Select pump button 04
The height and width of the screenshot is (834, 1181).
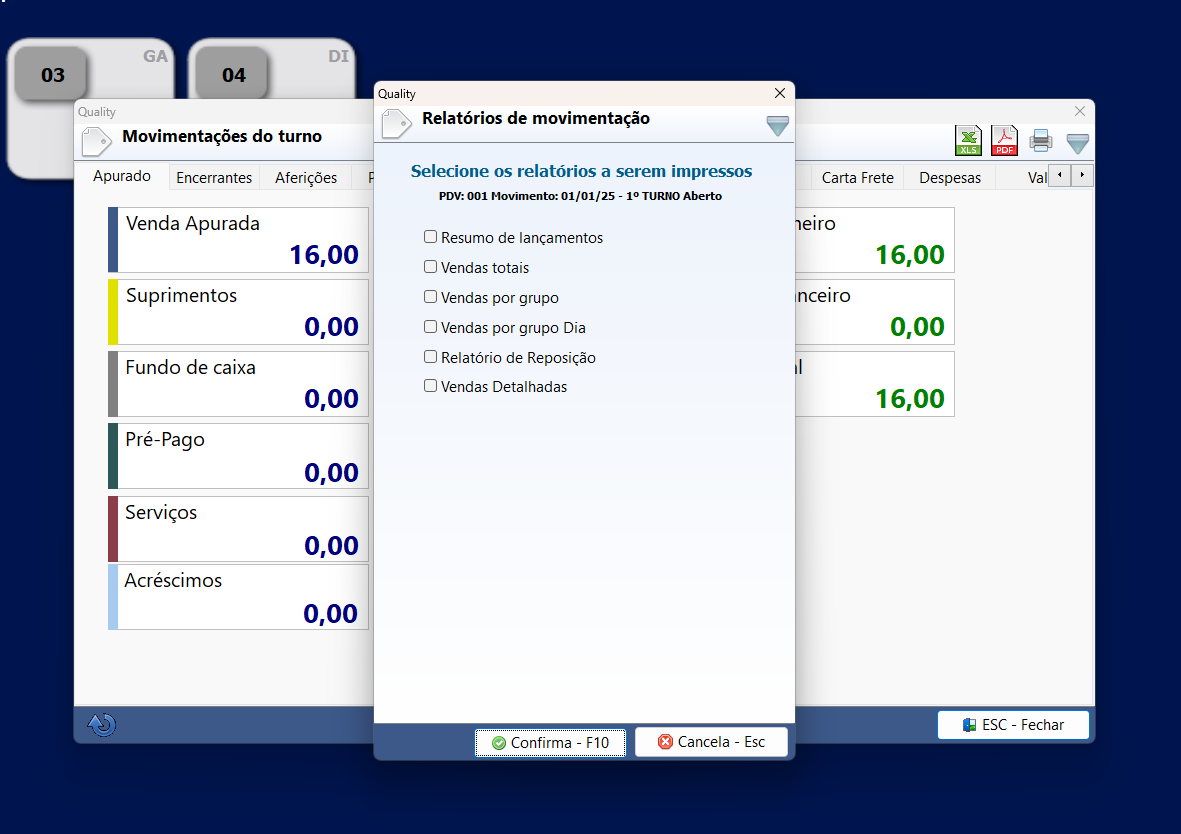pyautogui.click(x=233, y=75)
